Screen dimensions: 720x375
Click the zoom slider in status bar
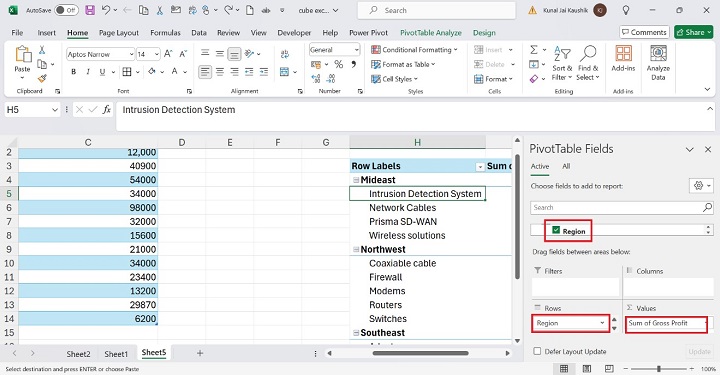(658, 369)
